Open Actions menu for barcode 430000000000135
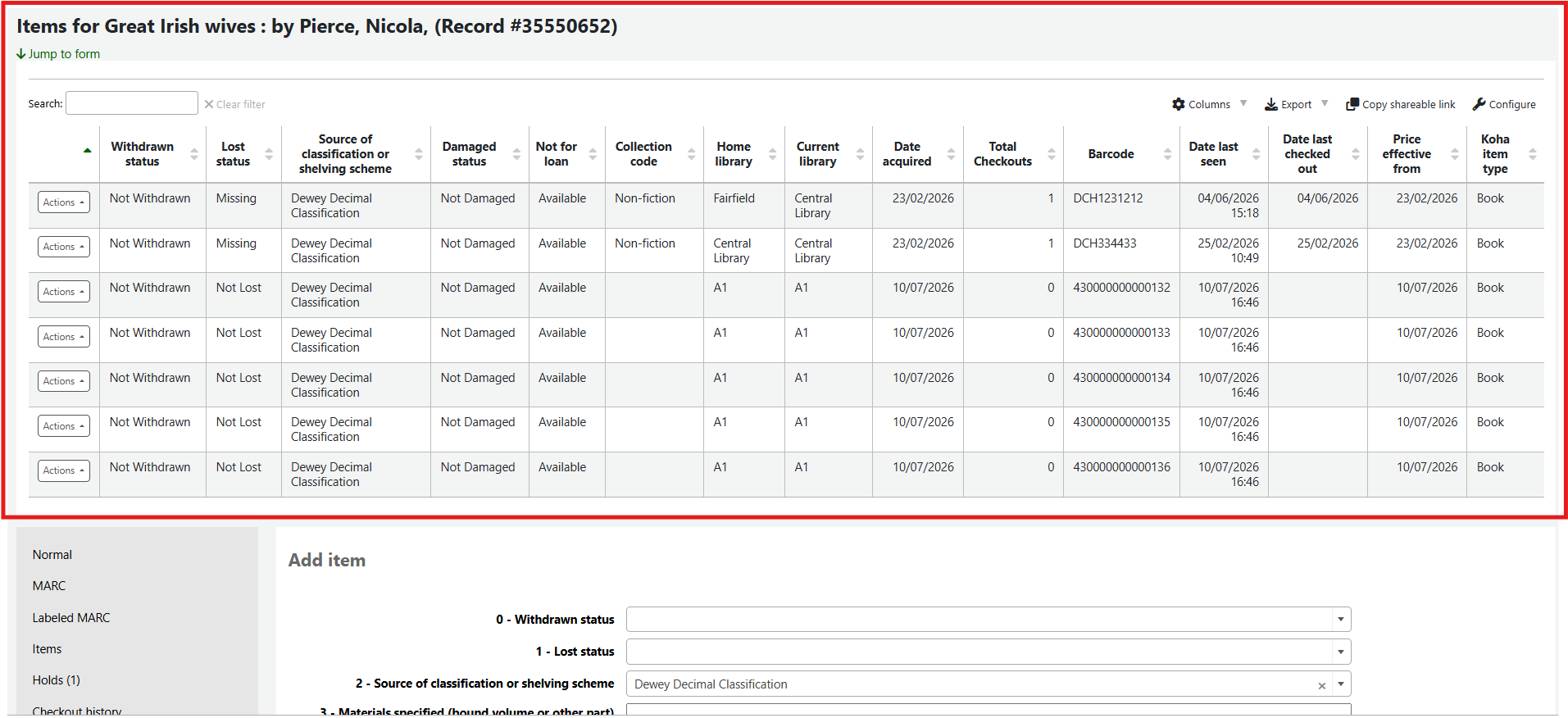 [64, 426]
